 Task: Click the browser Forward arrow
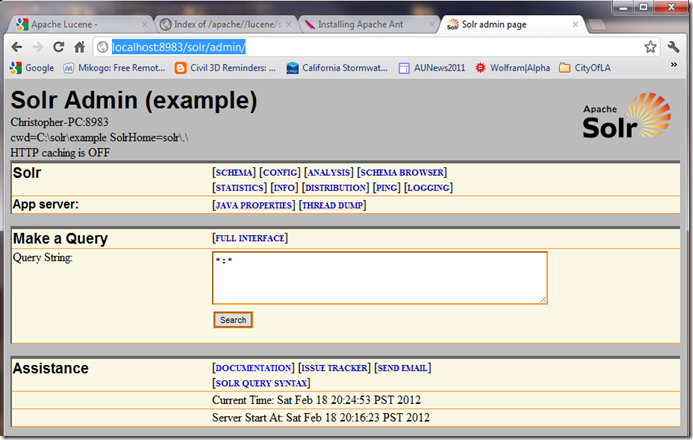(38, 47)
